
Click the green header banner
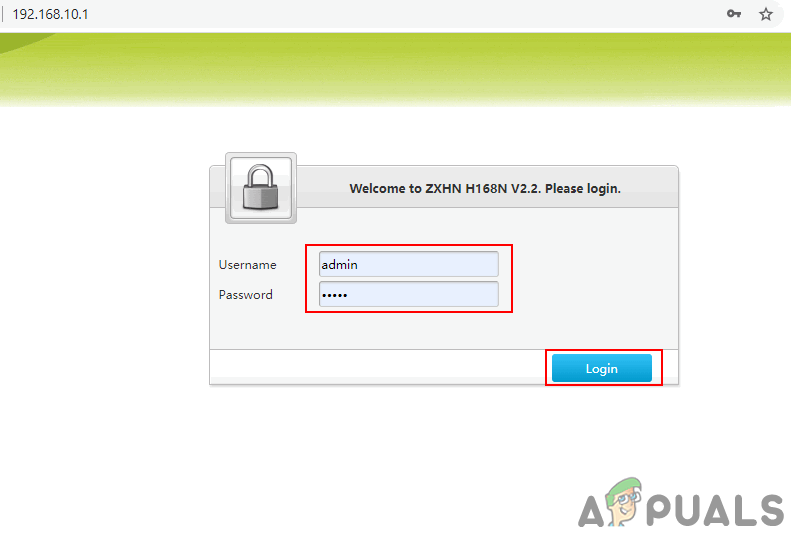pyautogui.click(x=396, y=70)
